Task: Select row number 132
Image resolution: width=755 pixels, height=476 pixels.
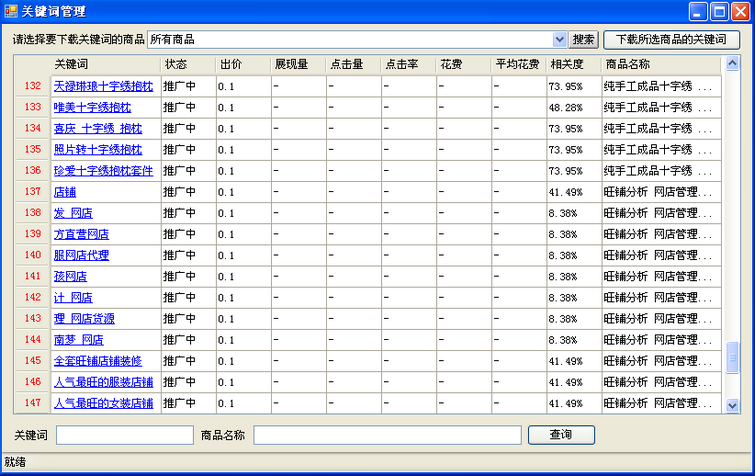Action: click(x=33, y=86)
